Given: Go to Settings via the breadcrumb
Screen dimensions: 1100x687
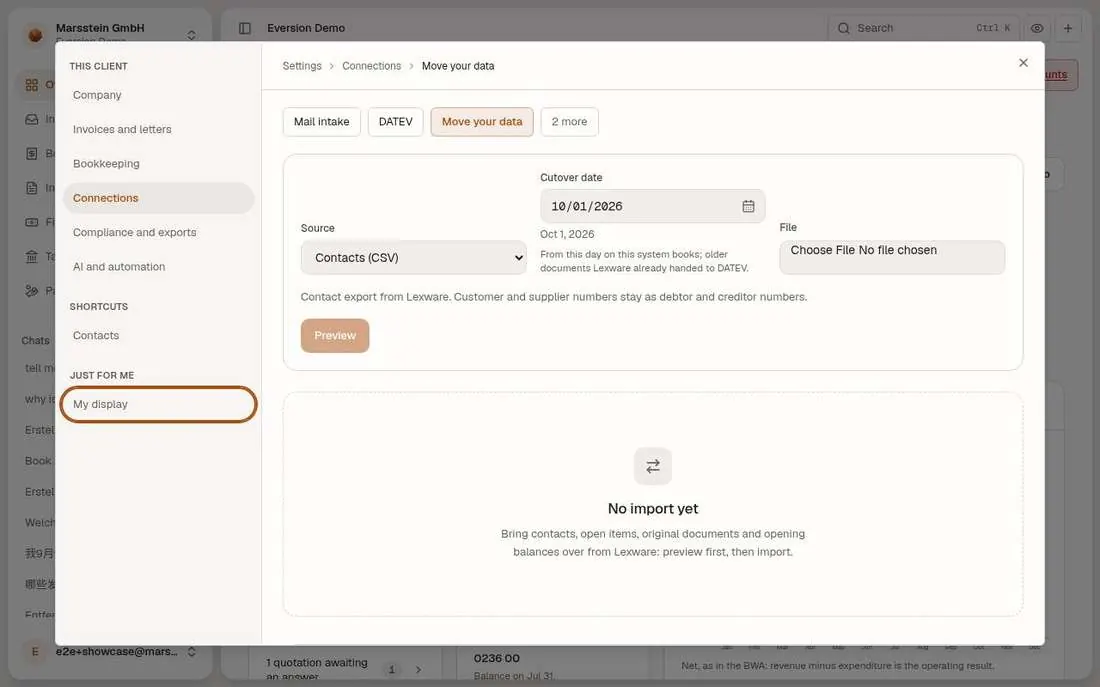Looking at the screenshot, I should coord(302,66).
